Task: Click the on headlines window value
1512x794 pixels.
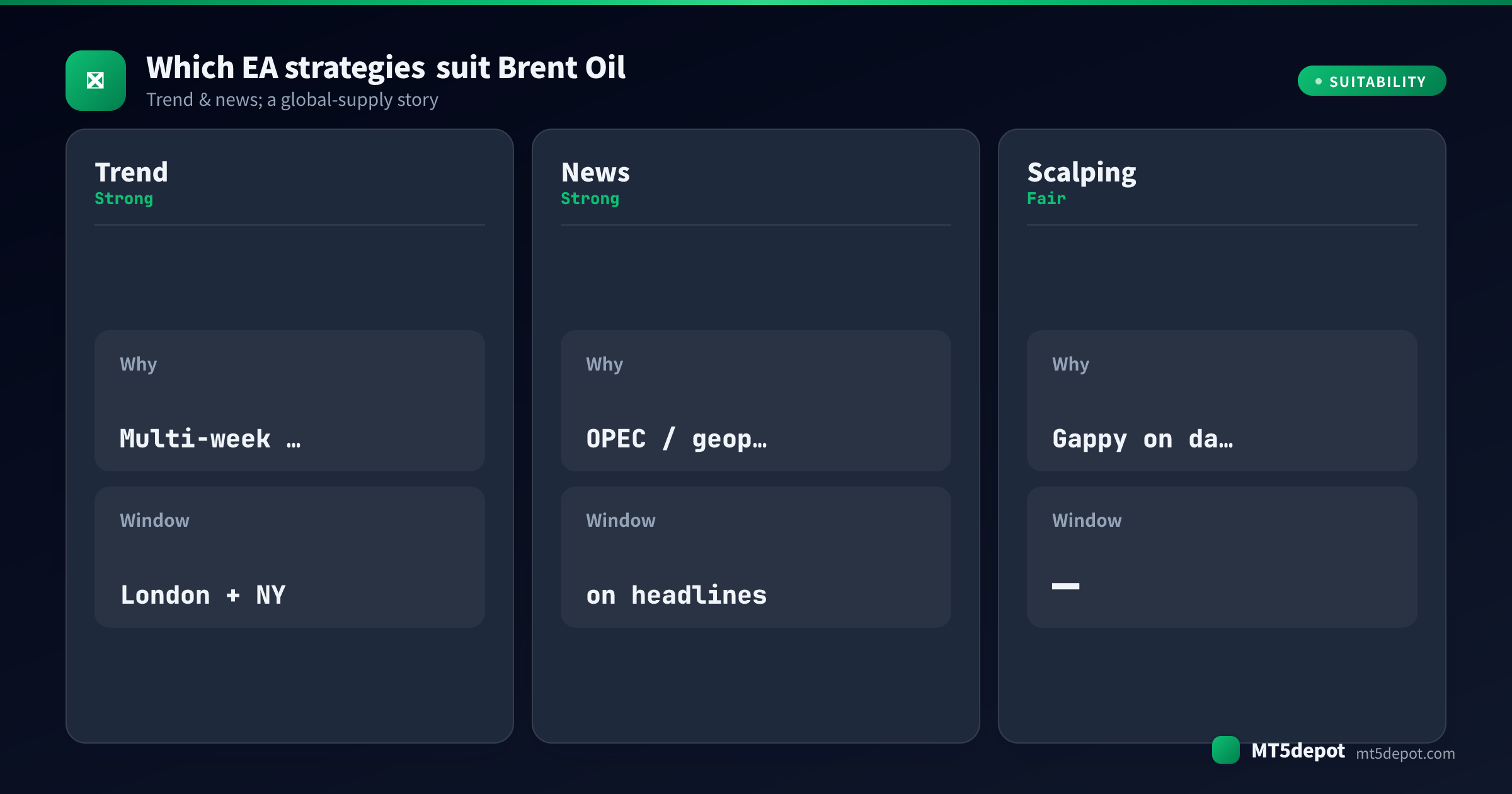Action: tap(677, 595)
